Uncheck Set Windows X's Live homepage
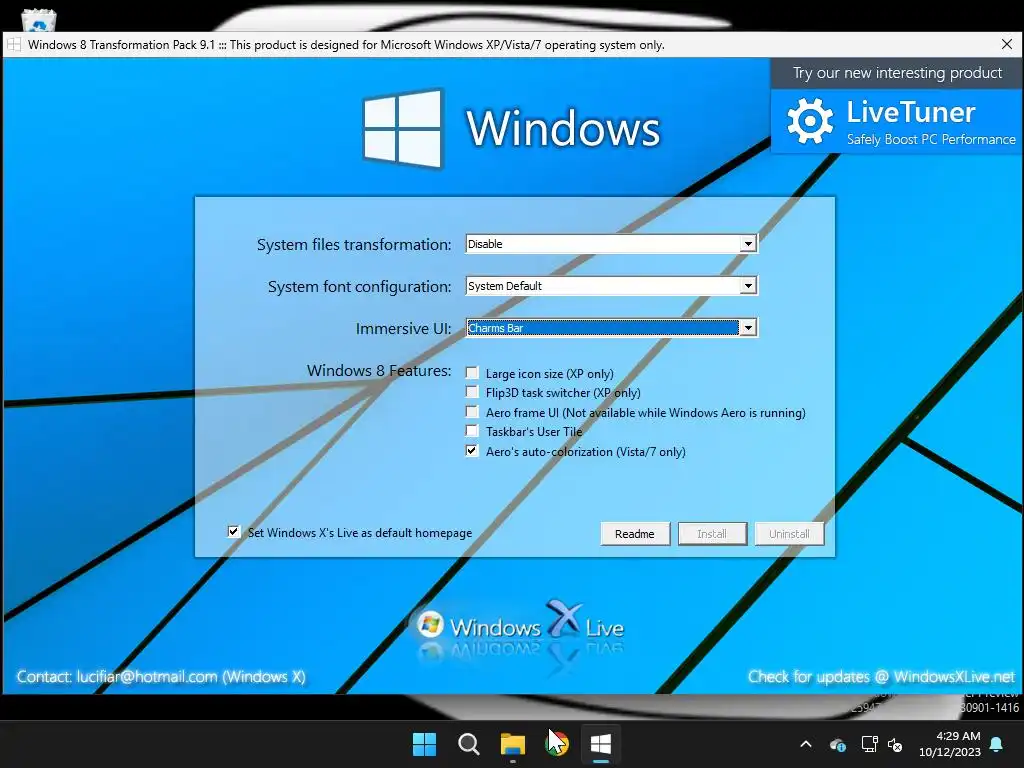1024x768 pixels. point(234,532)
